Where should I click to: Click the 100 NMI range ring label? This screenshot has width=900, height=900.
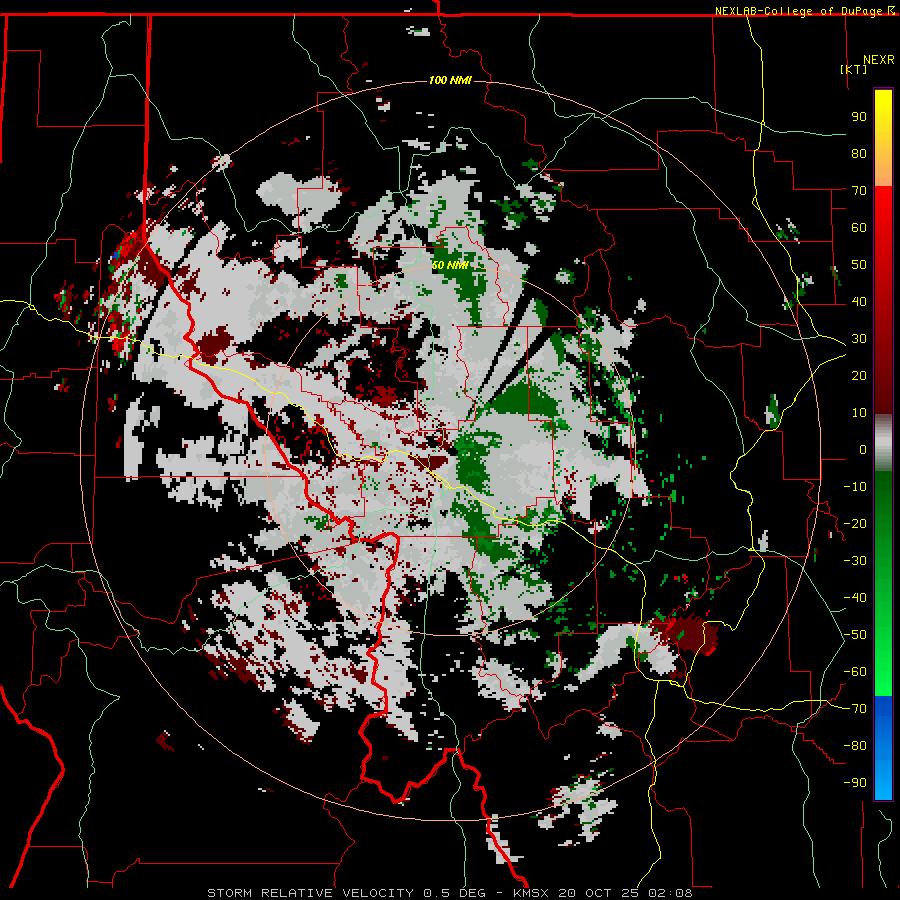click(450, 80)
